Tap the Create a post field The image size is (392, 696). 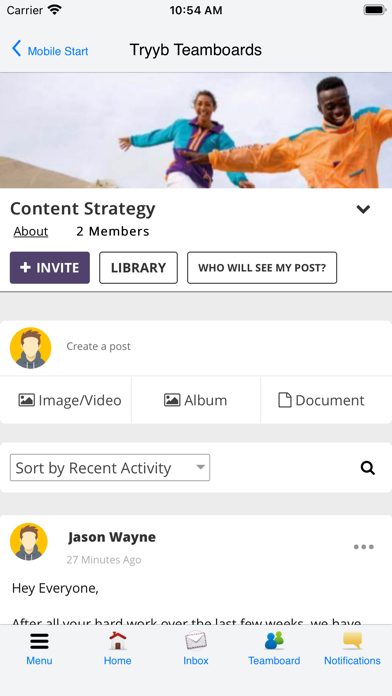99,346
